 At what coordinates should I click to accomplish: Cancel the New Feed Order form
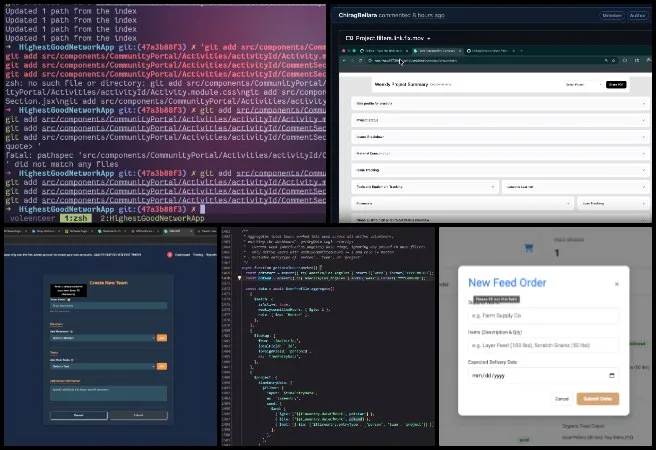coord(561,398)
